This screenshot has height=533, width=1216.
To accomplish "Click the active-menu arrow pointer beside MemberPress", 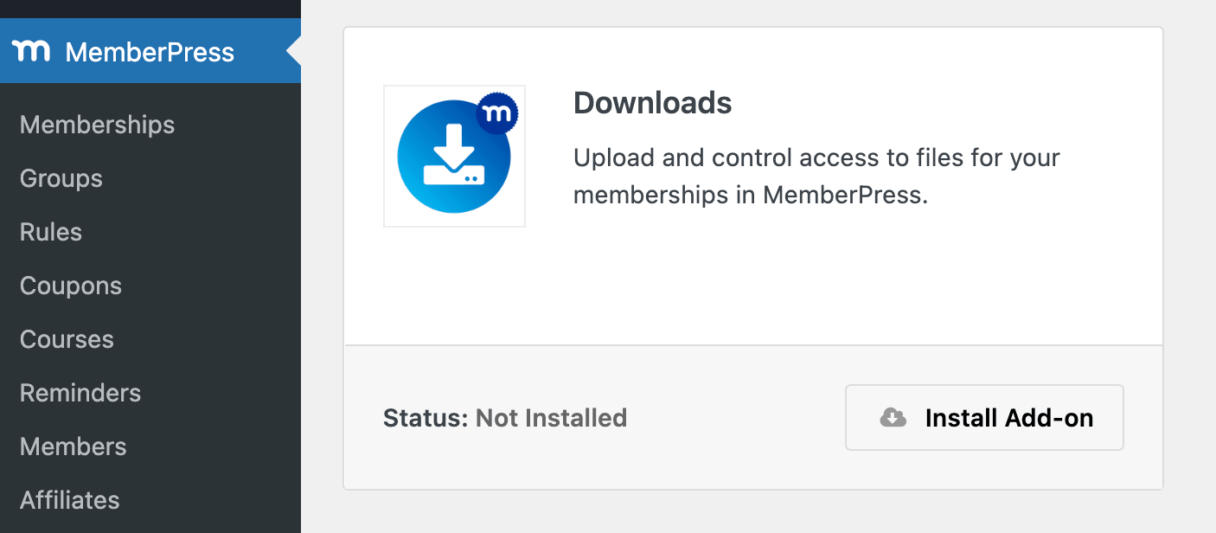I will tap(293, 51).
